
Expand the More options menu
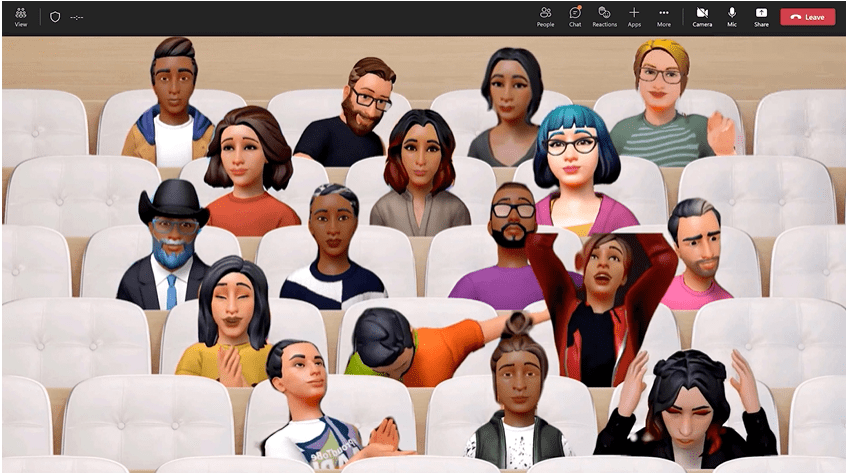click(x=664, y=16)
